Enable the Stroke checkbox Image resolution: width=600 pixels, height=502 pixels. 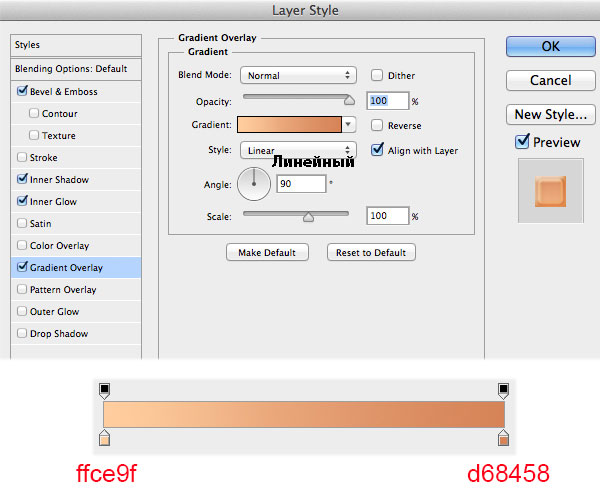(22, 157)
